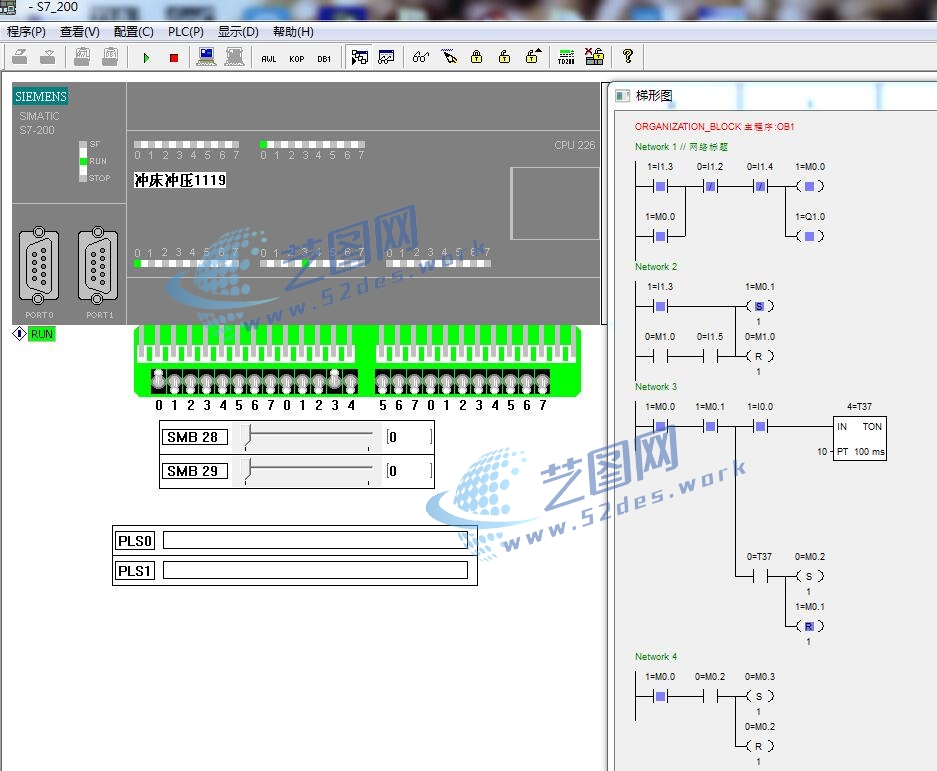The height and width of the screenshot is (771, 937).
Task: Click the I1.2 contact in Network 1
Action: [x=710, y=186]
